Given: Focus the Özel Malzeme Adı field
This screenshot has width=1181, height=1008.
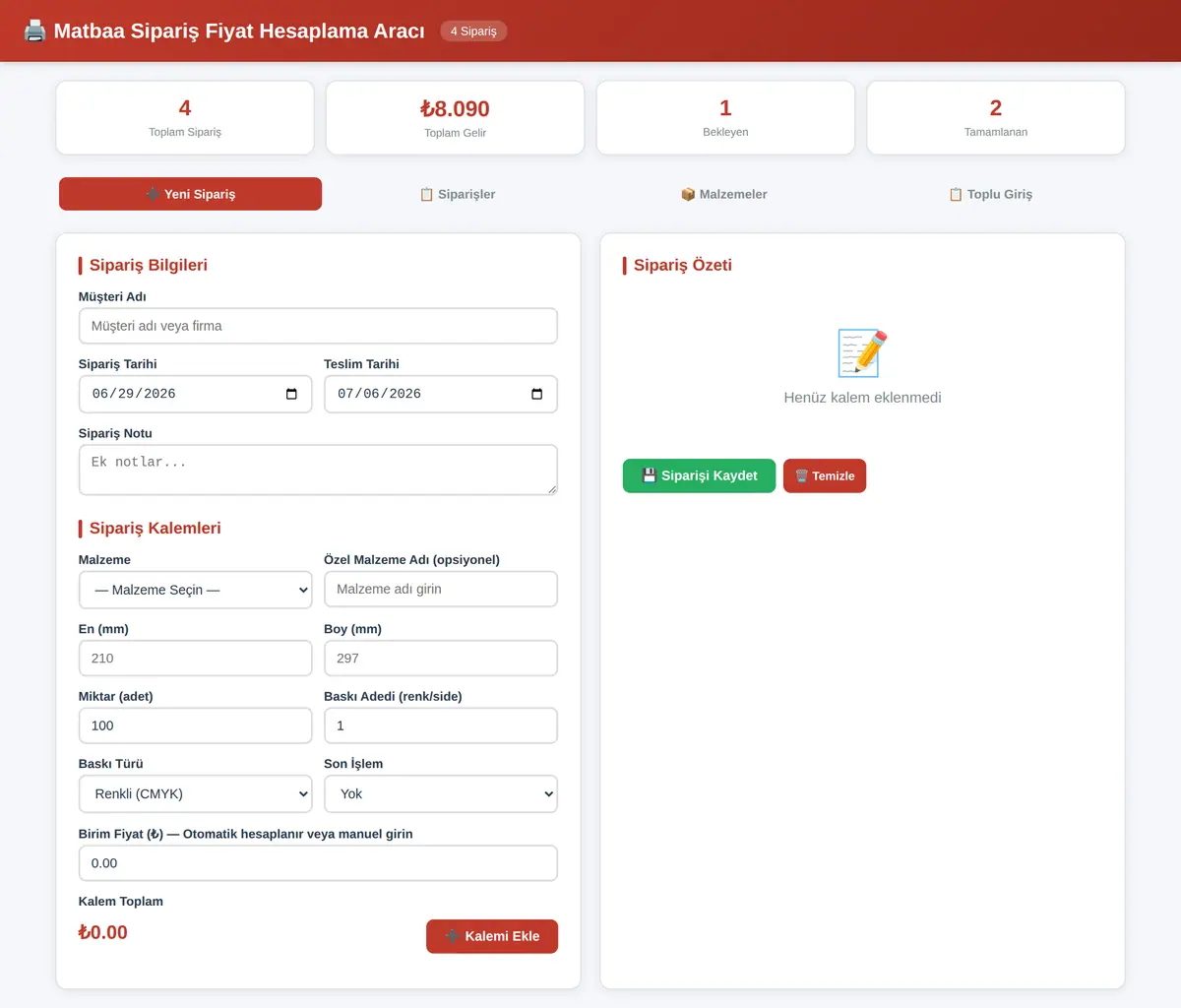Looking at the screenshot, I should click(x=441, y=589).
